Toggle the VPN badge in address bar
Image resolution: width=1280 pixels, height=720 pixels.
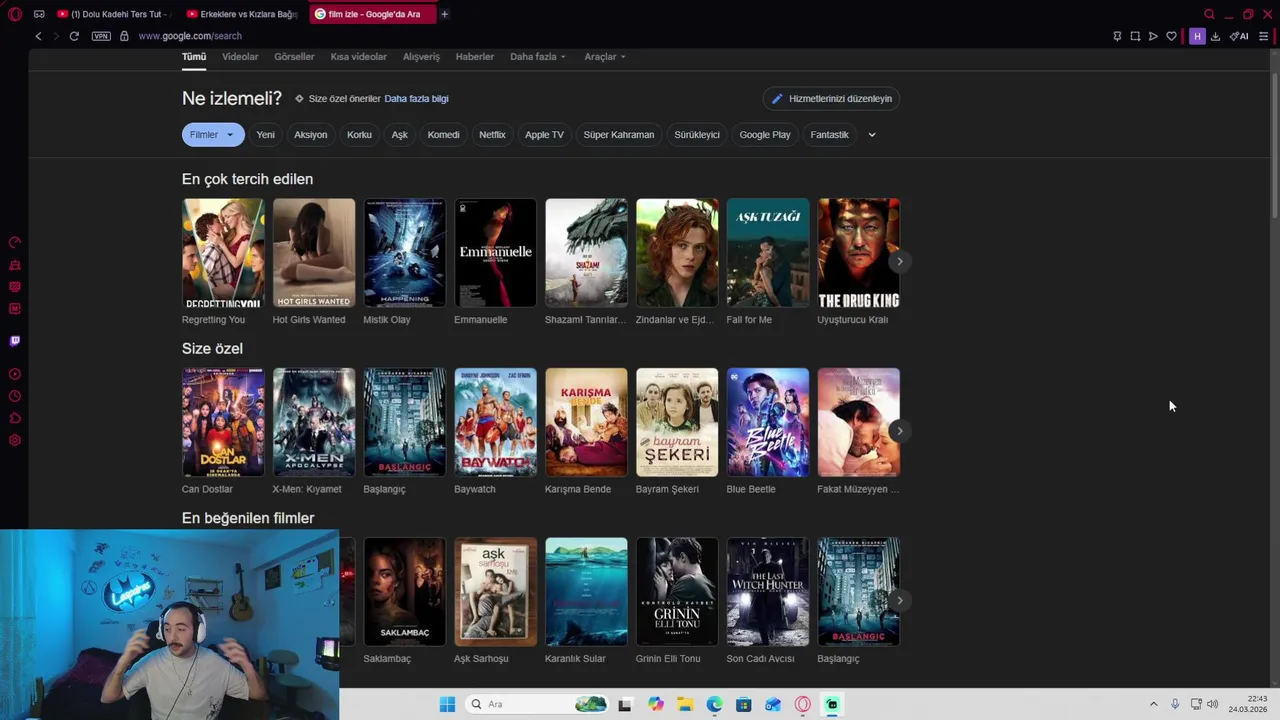[x=101, y=36]
